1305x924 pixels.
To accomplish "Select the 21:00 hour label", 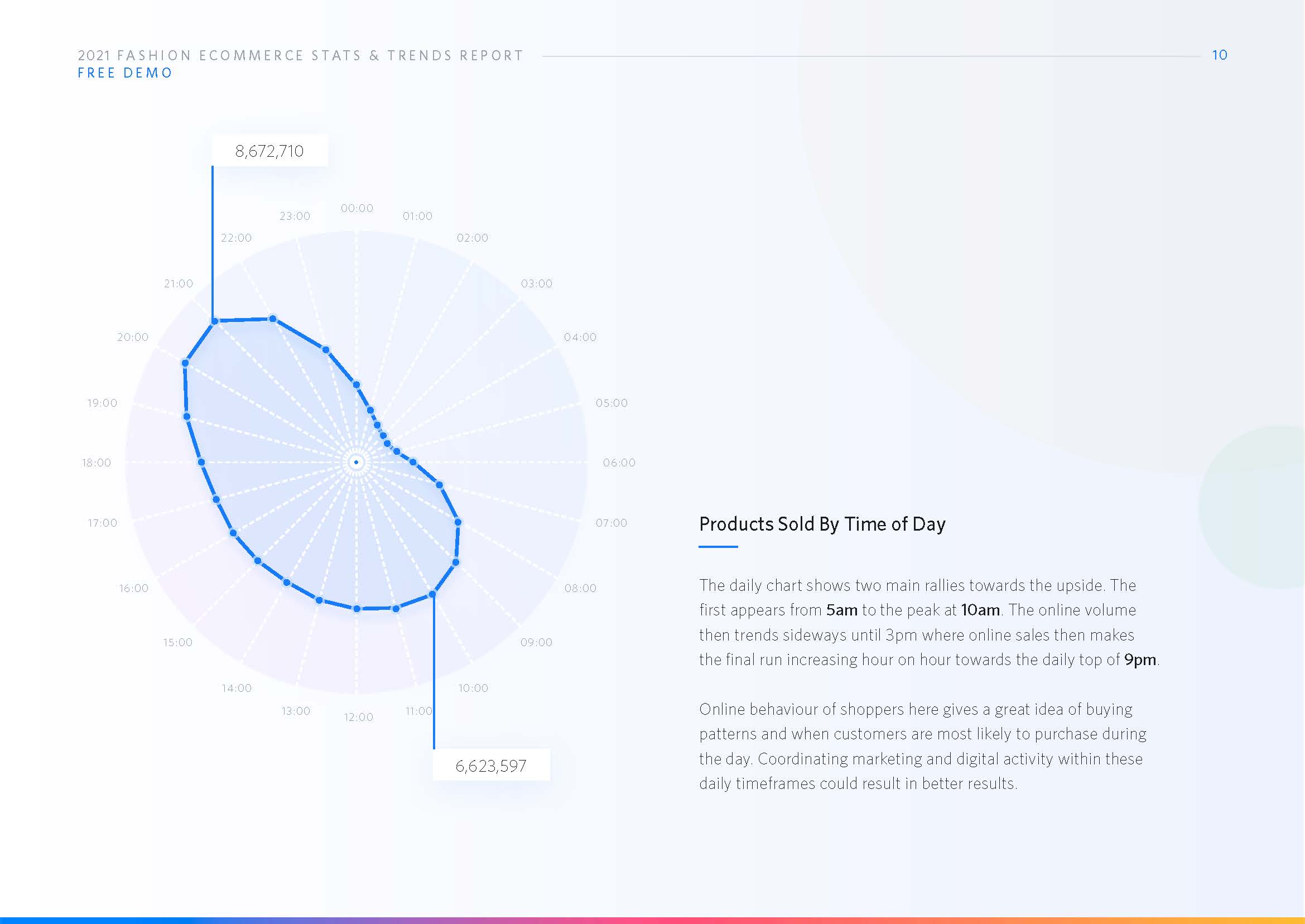I will coord(179,283).
